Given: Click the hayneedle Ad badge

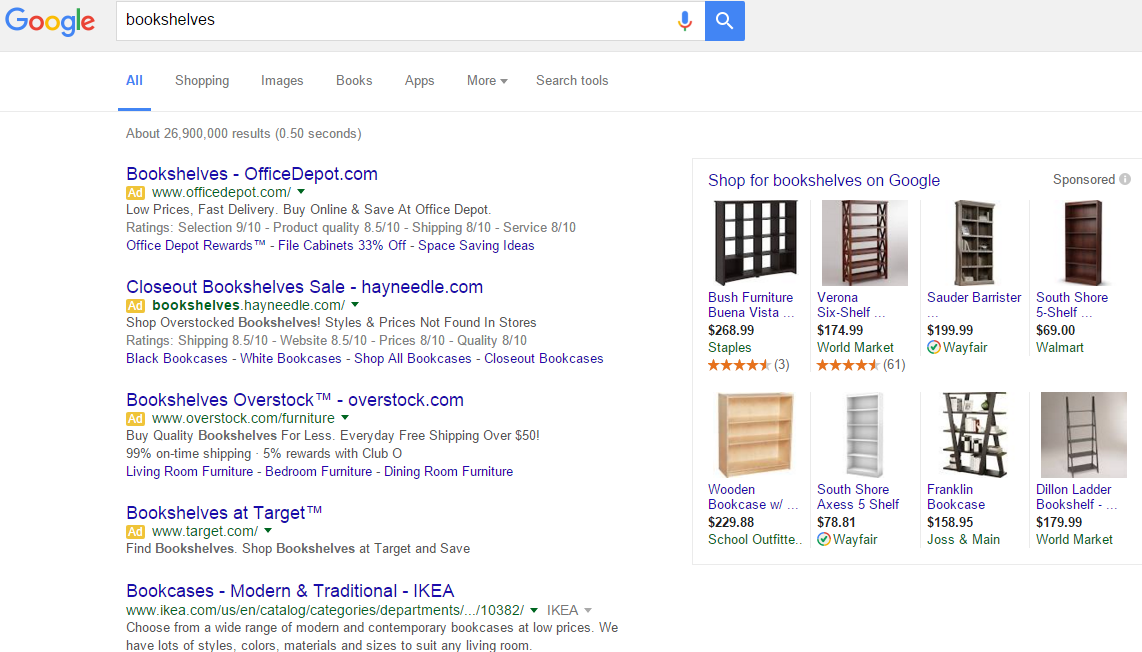Looking at the screenshot, I should click(135, 305).
